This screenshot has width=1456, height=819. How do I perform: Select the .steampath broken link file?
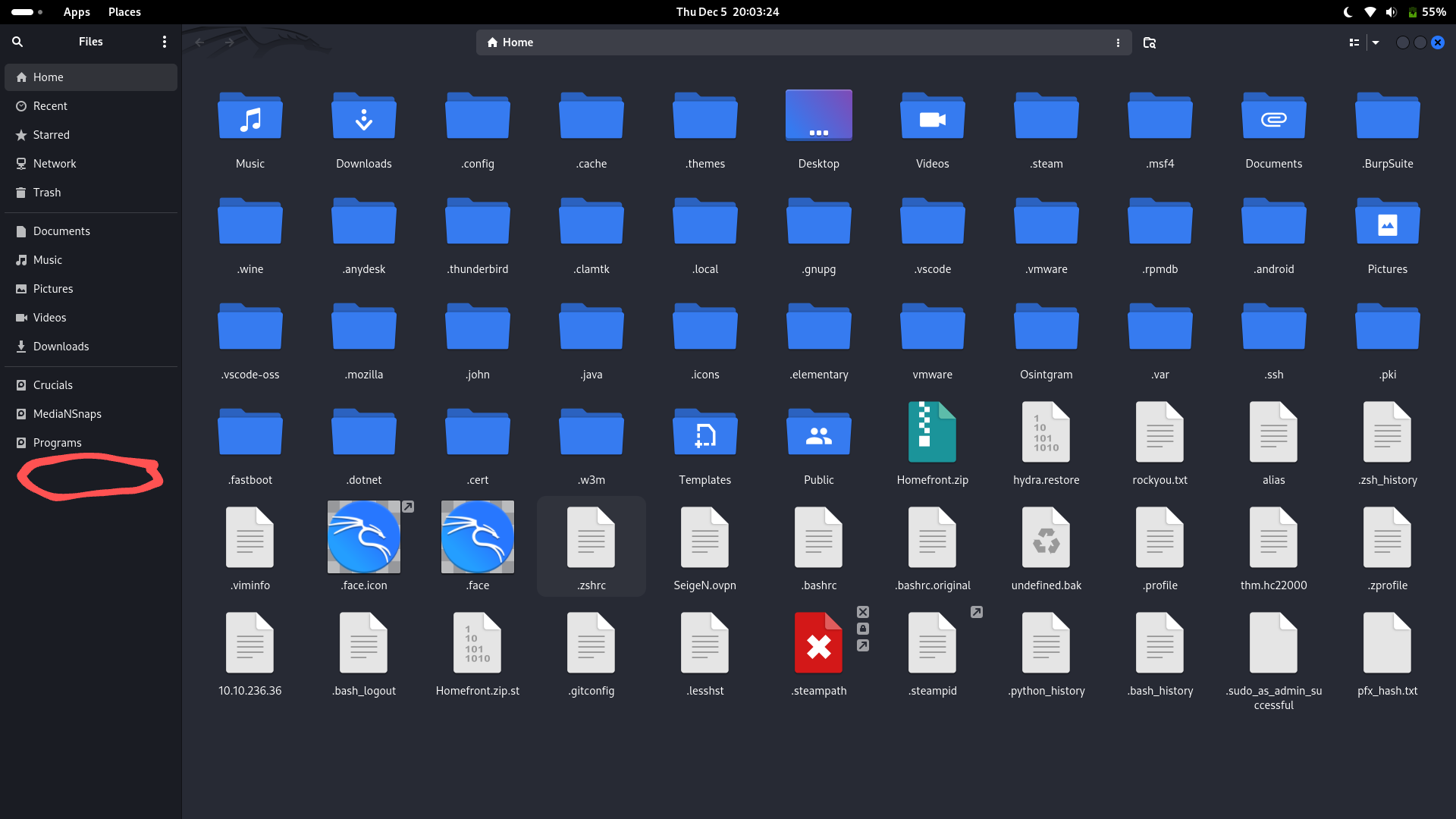(818, 643)
